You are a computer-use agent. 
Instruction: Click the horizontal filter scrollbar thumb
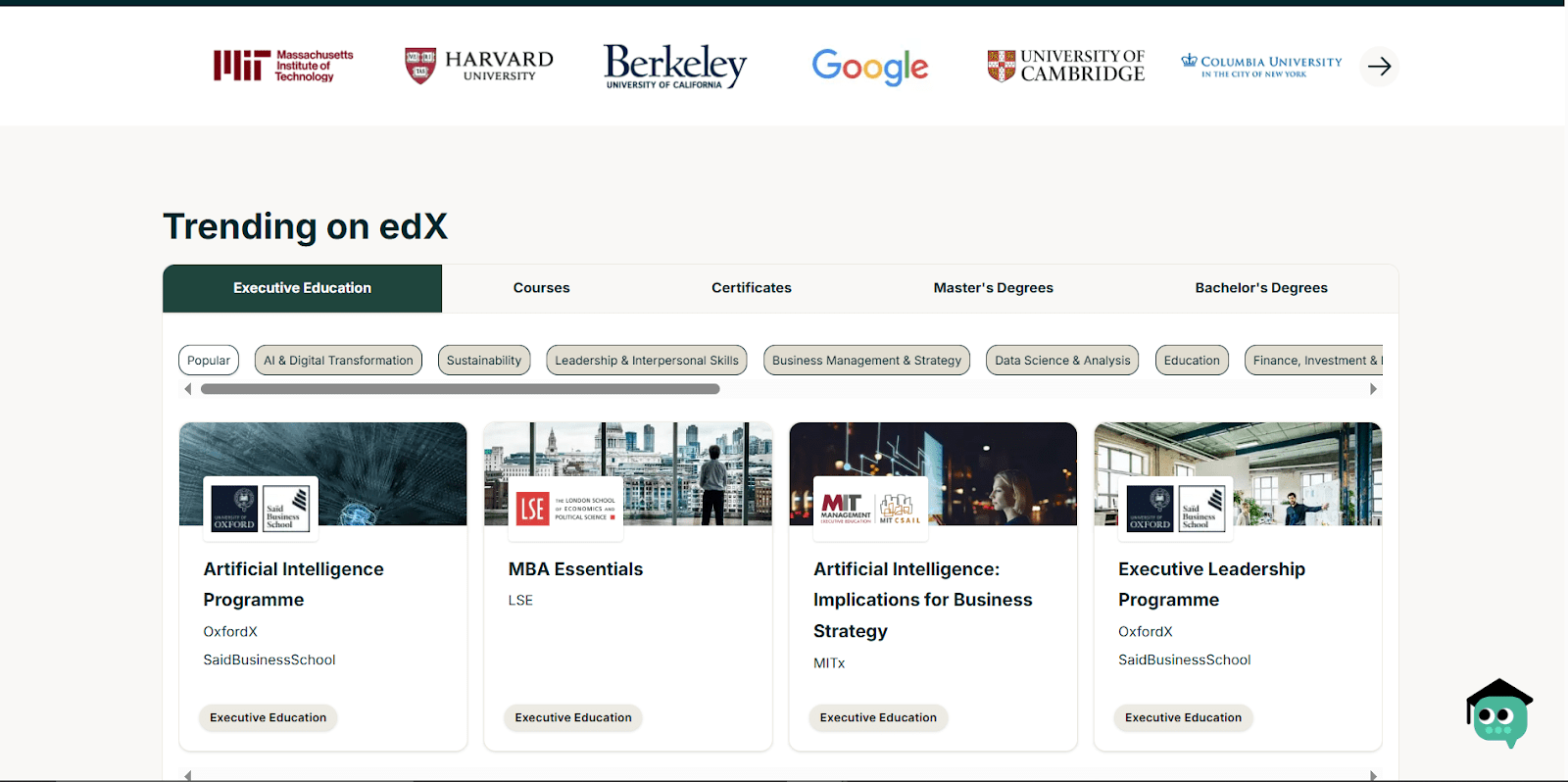[x=461, y=389]
